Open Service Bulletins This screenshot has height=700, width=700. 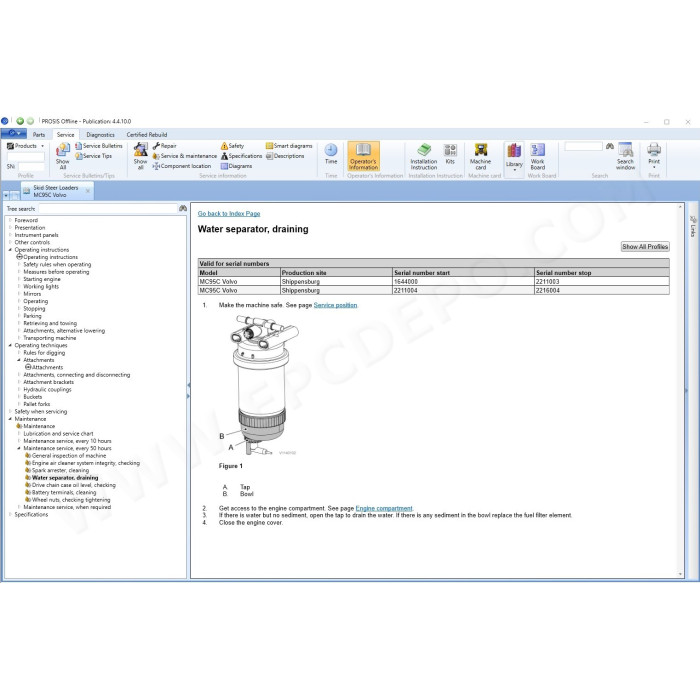point(99,146)
